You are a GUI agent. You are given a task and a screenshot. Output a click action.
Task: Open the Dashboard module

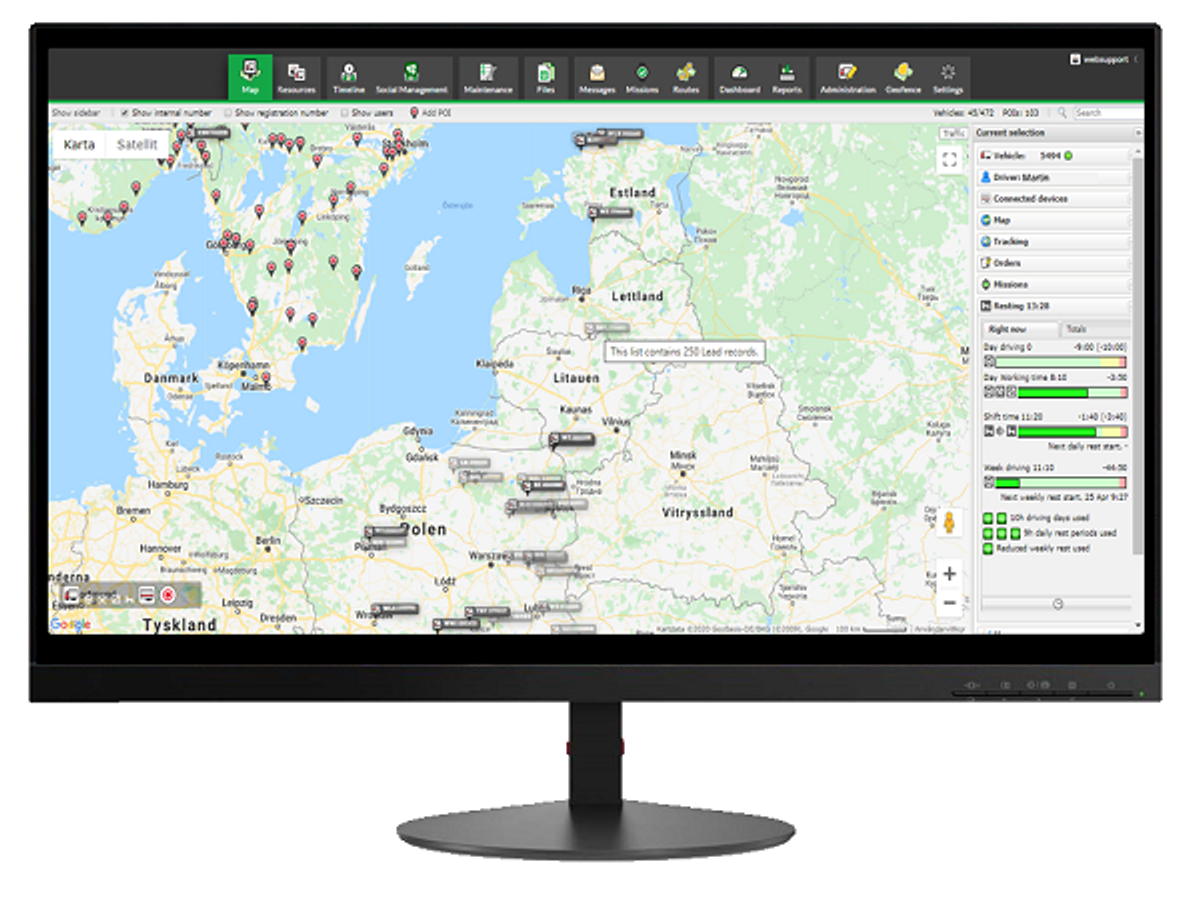tap(739, 77)
